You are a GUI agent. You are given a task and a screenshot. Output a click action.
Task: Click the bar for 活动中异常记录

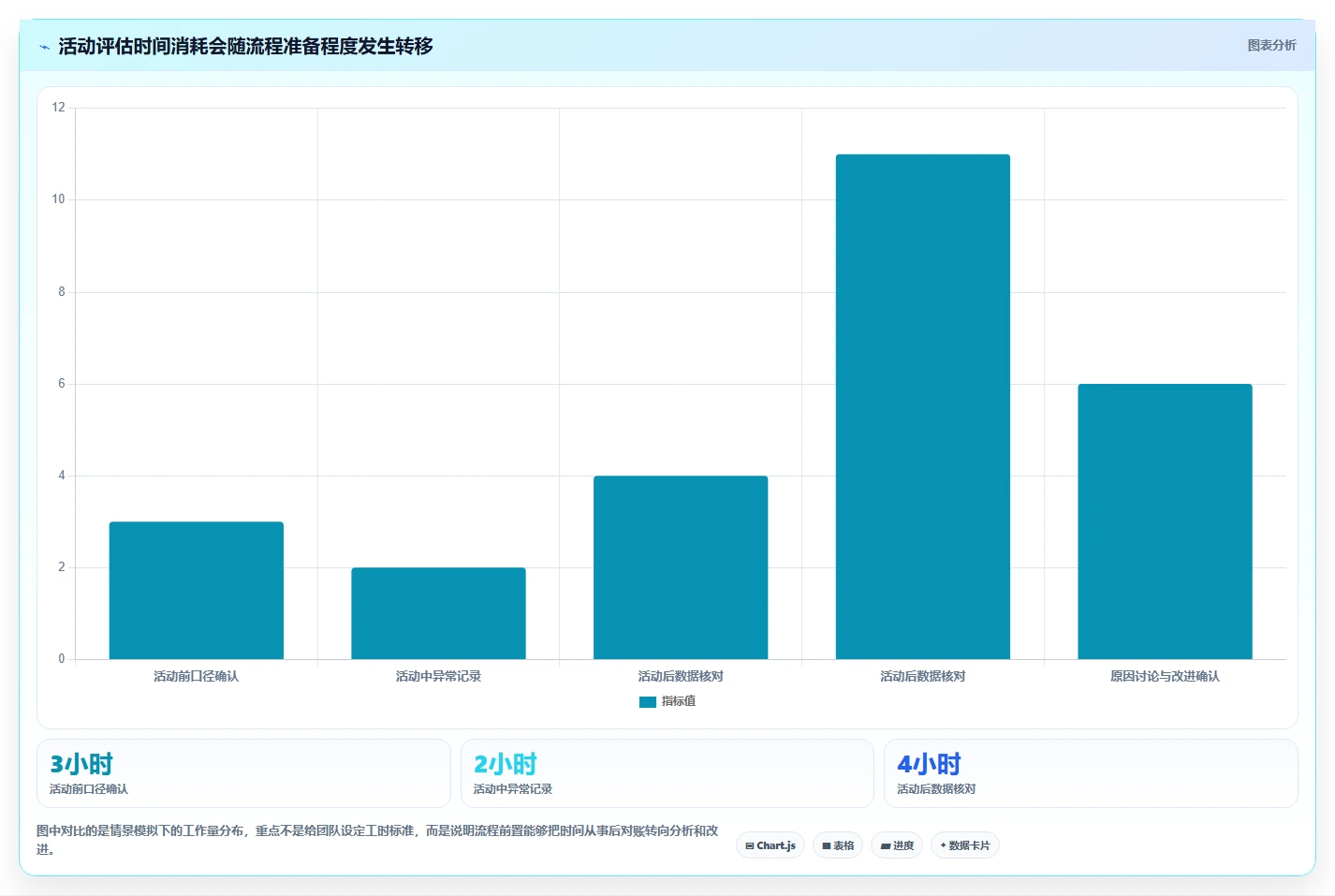pos(438,613)
